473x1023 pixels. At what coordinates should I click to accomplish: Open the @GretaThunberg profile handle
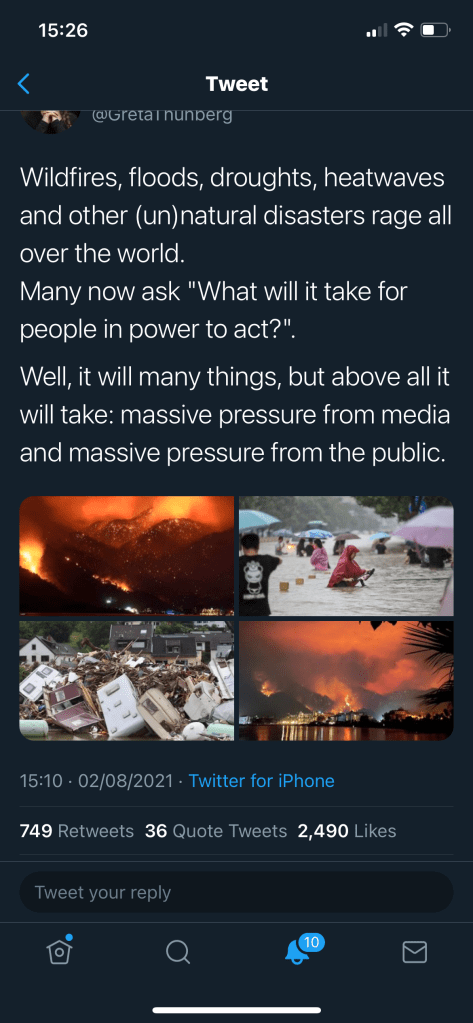162,116
